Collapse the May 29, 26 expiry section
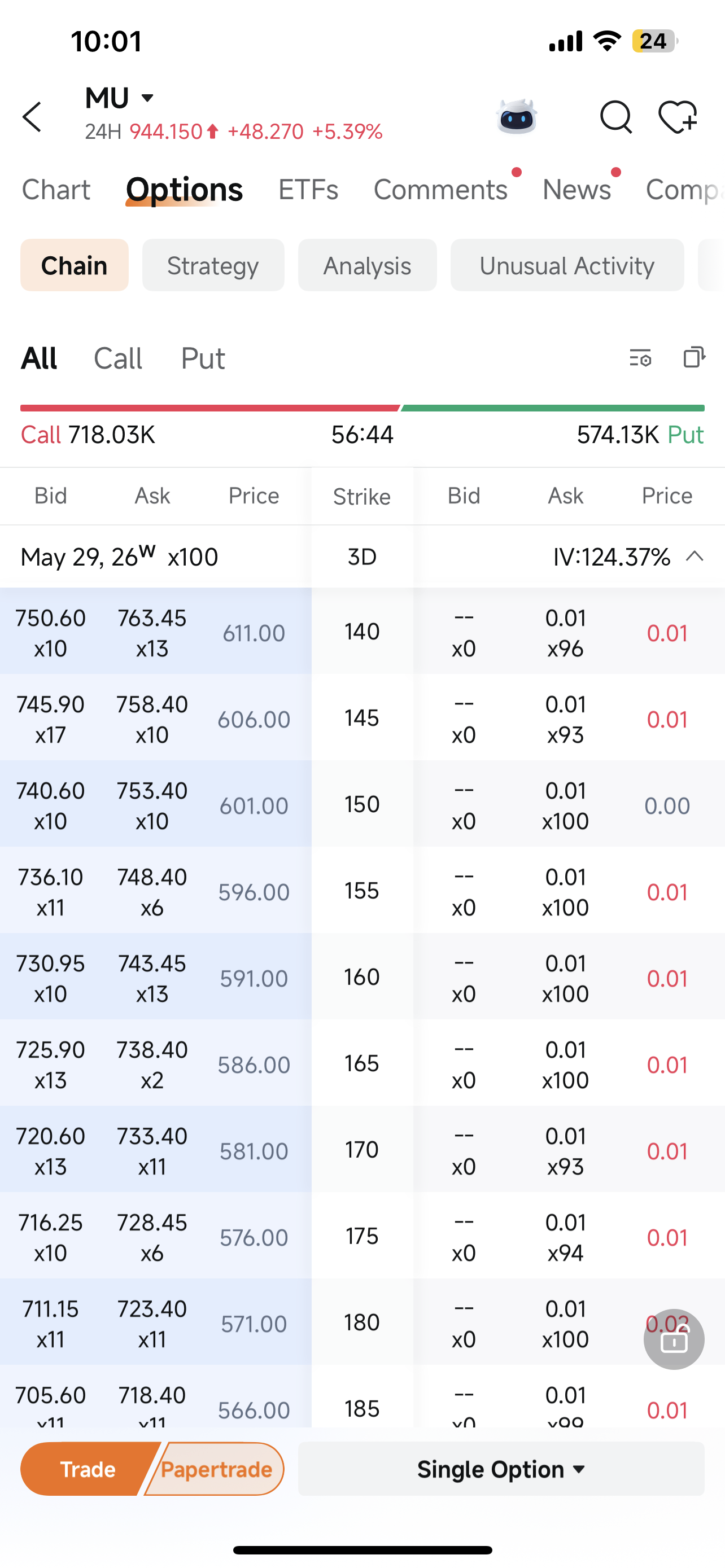The image size is (725, 1568). coord(695,557)
